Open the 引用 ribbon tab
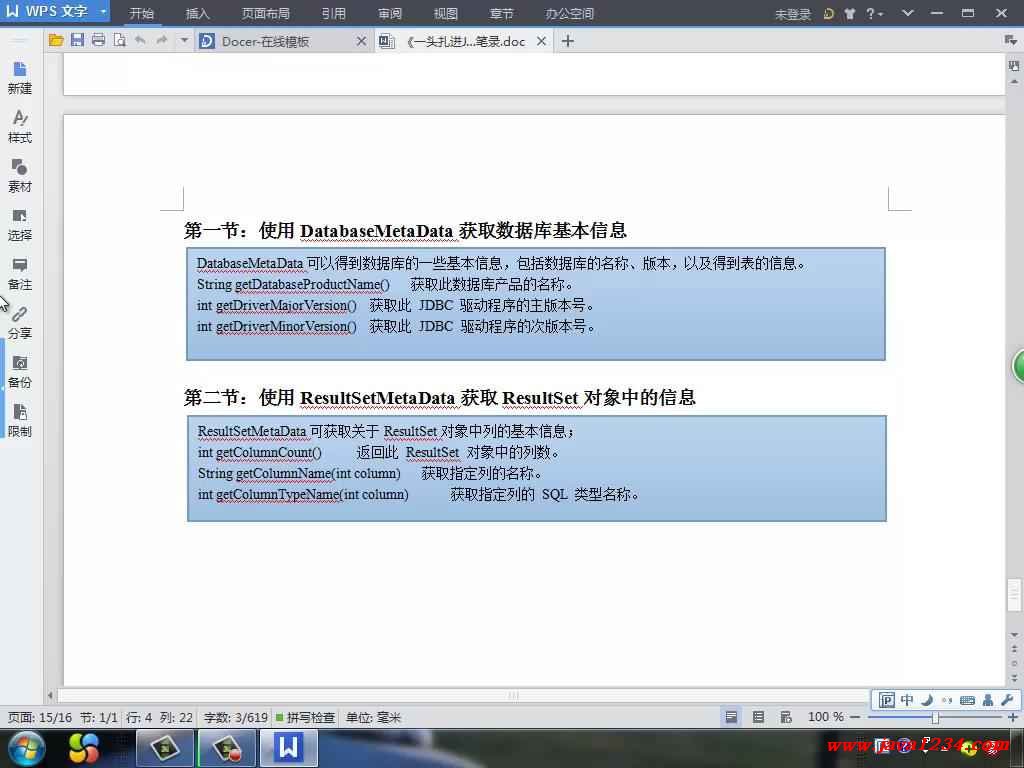 pyautogui.click(x=333, y=13)
